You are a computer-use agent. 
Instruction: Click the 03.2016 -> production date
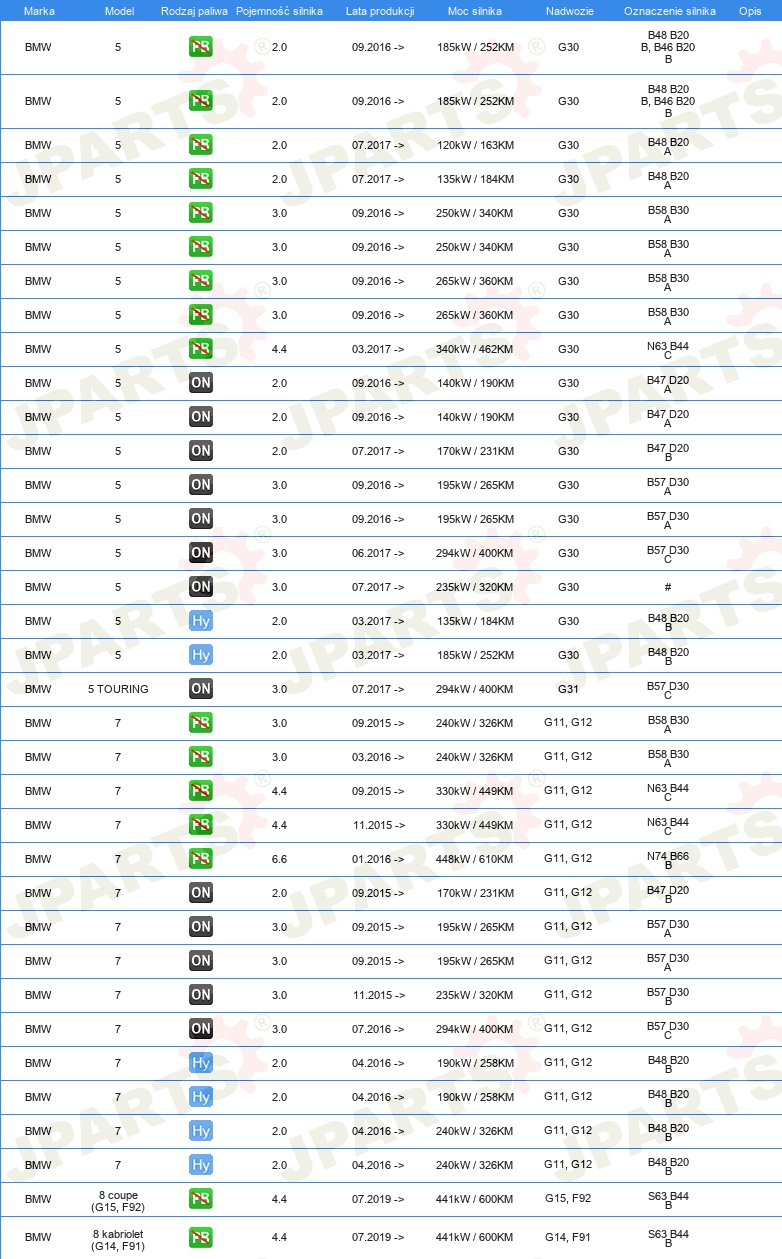point(378,757)
